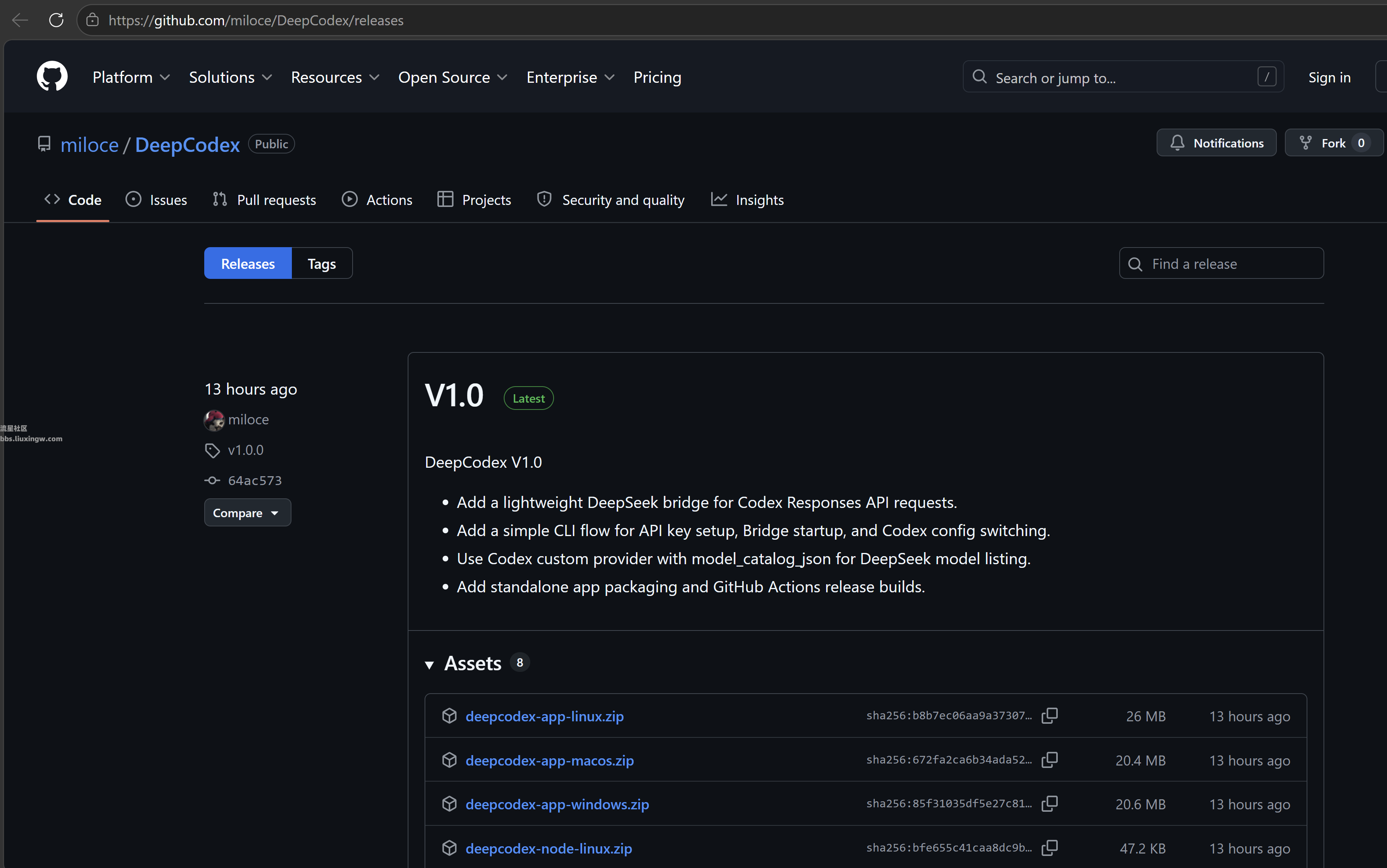Click the Fork icon
1387x868 pixels.
[x=1305, y=143]
